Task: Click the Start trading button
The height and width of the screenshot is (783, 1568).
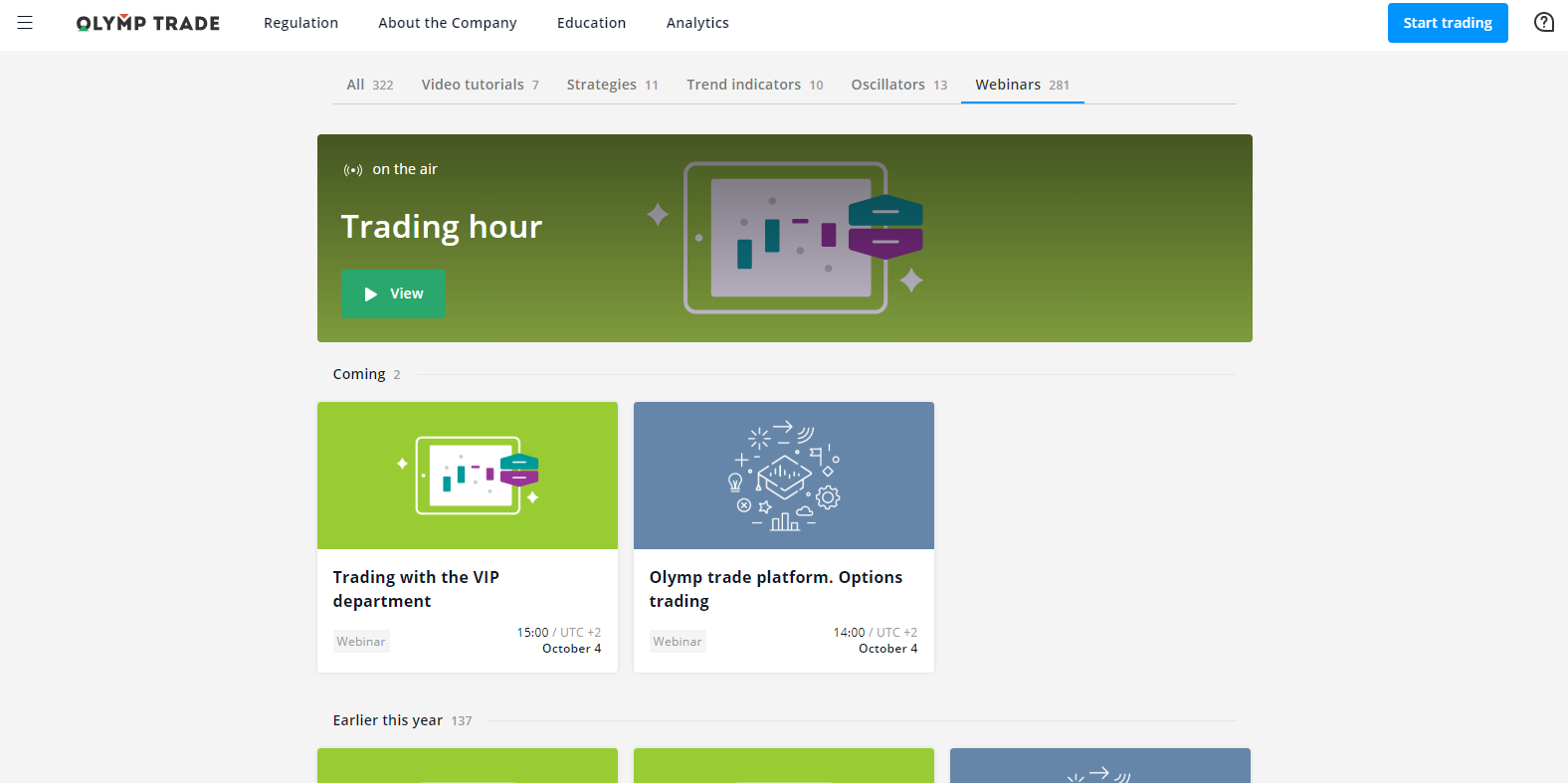Action: click(1448, 23)
